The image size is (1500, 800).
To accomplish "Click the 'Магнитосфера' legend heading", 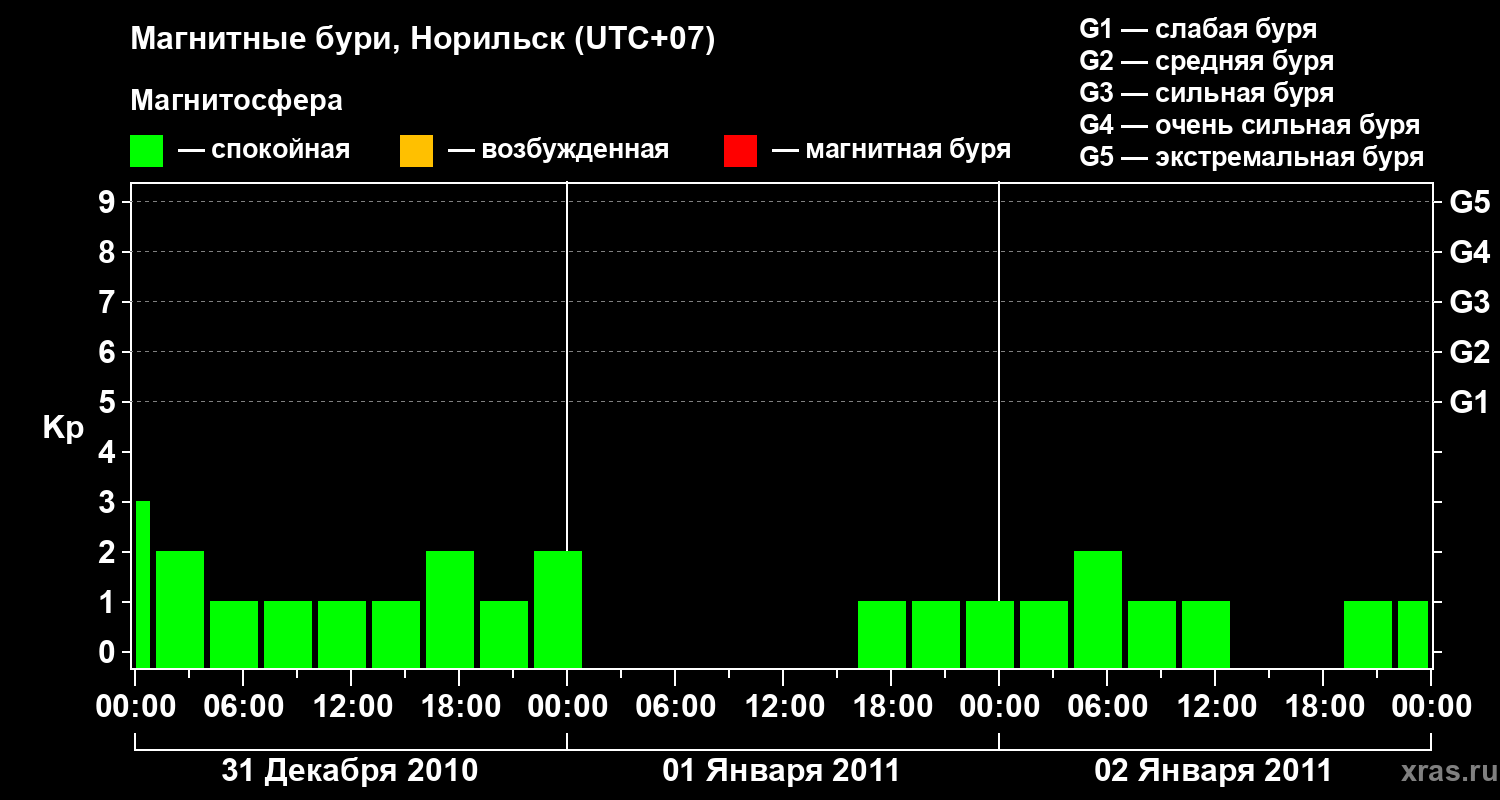I will pos(237,101).
